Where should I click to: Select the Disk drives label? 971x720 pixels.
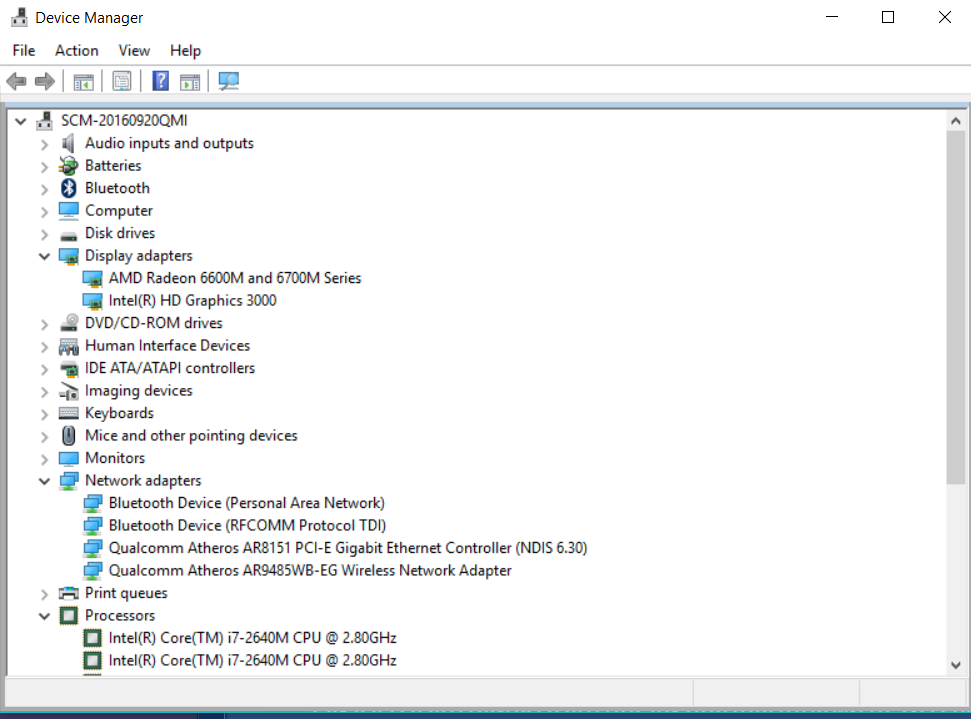pyautogui.click(x=120, y=233)
